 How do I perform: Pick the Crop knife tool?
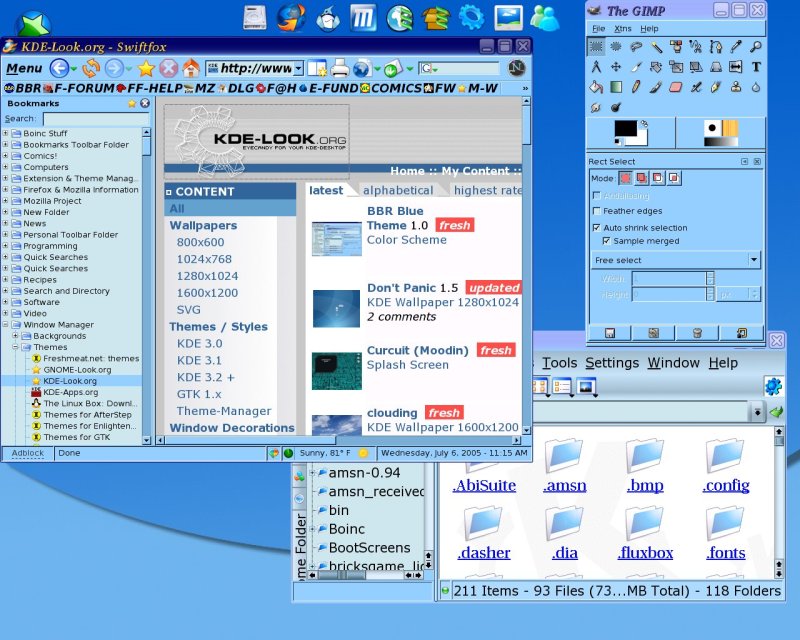tap(636, 67)
